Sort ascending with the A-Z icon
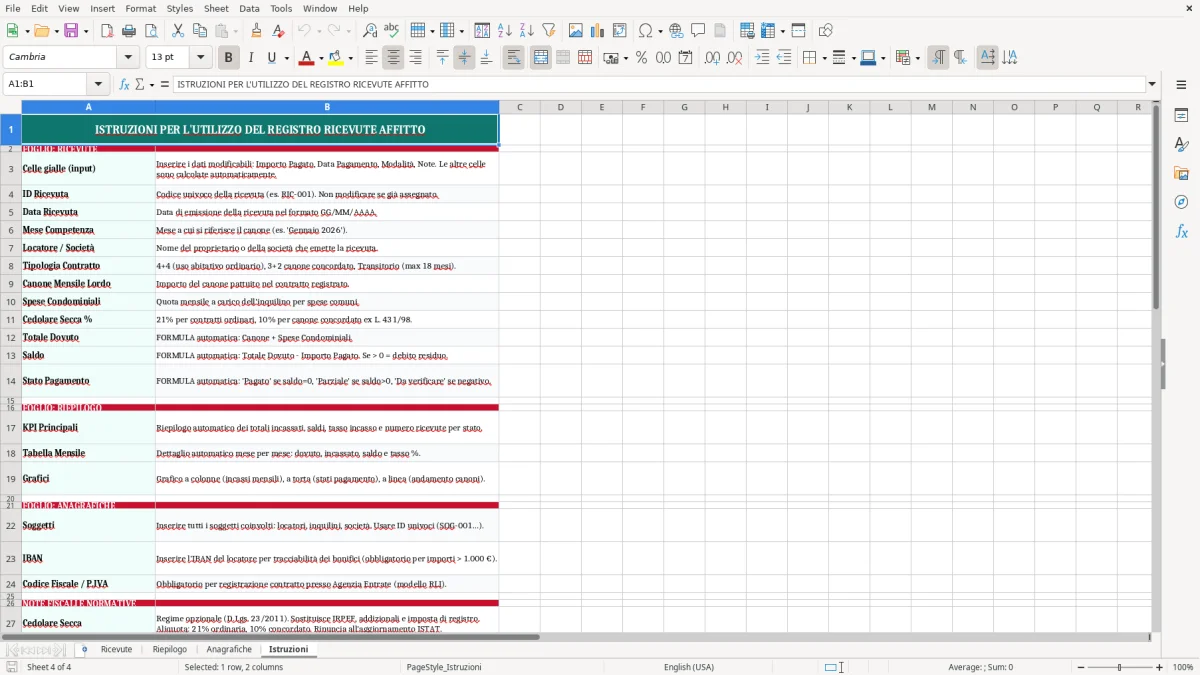This screenshot has height=675, width=1200. (x=504, y=31)
